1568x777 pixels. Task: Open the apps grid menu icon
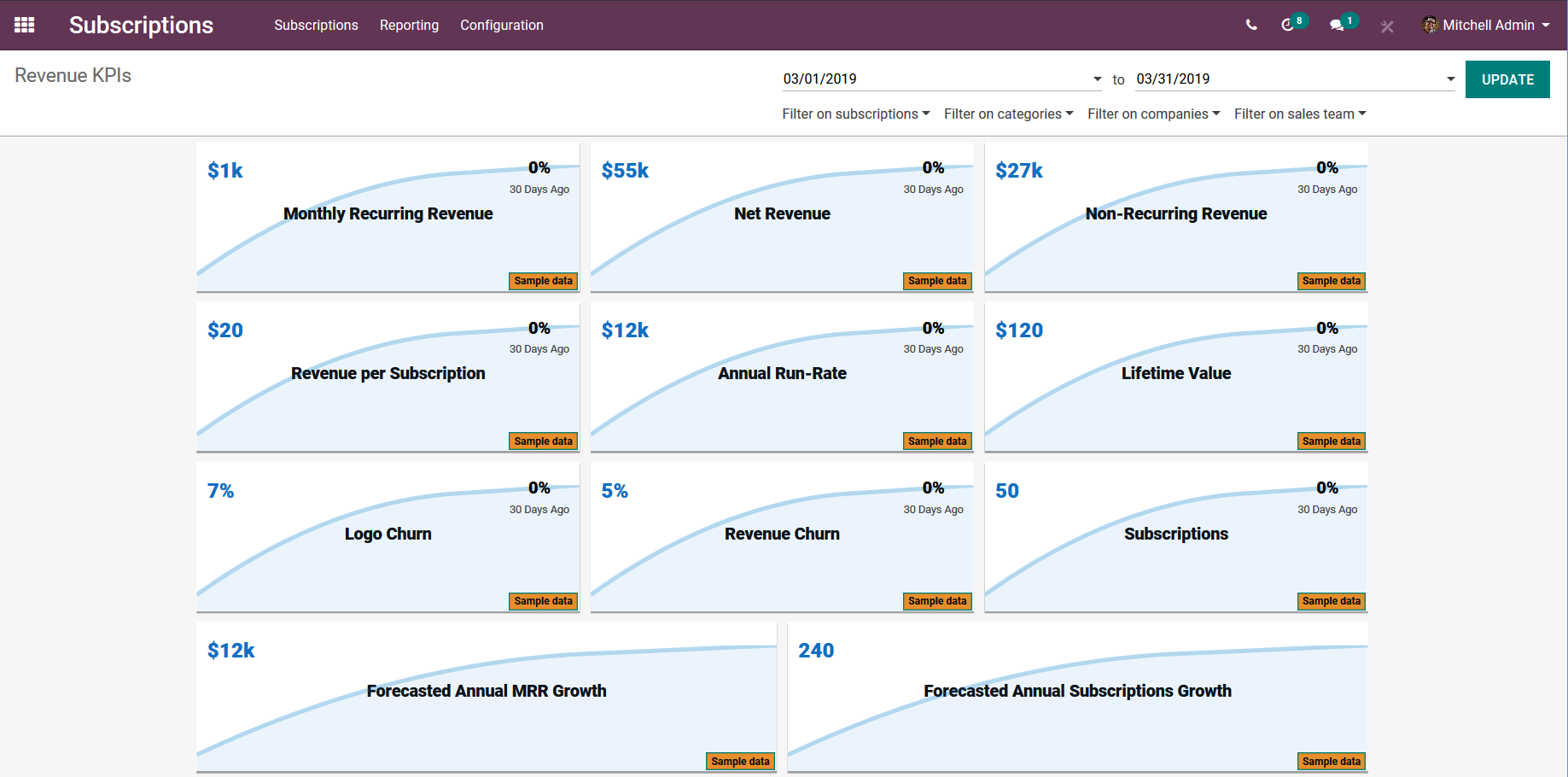pos(25,25)
